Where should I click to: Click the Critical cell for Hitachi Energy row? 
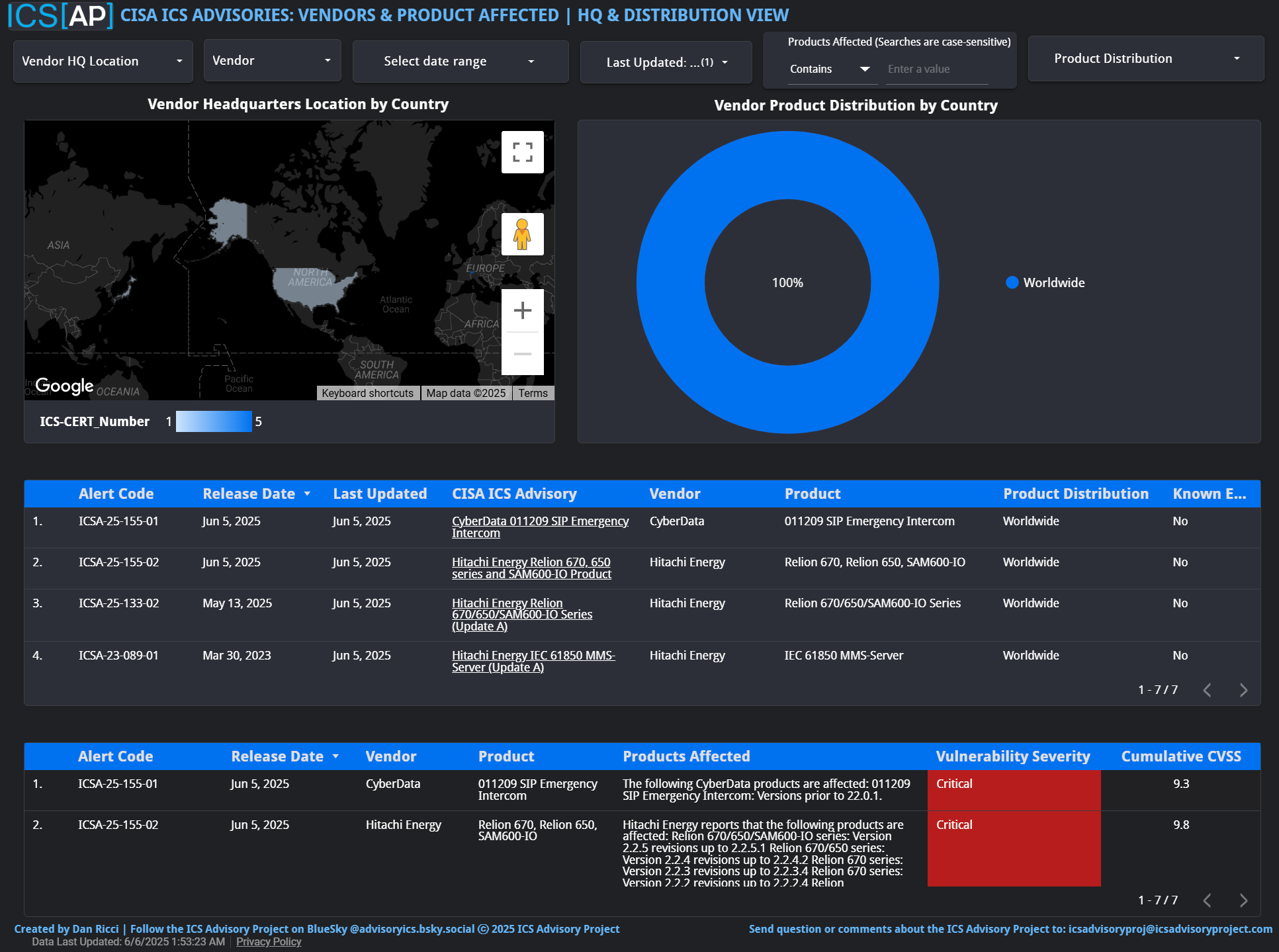1014,849
